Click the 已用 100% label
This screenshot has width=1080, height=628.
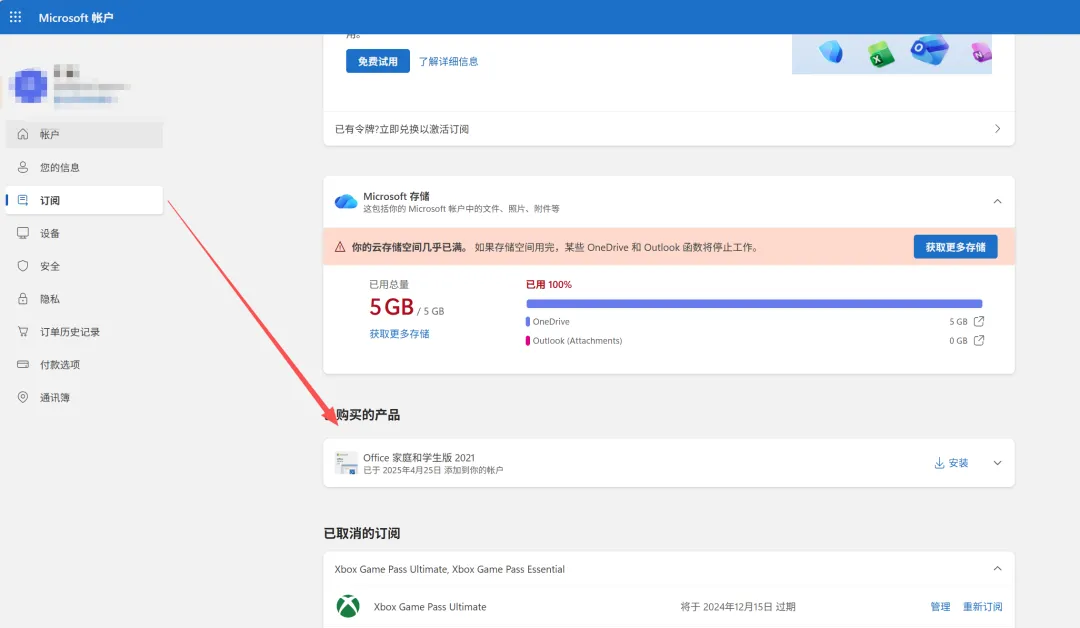549,284
